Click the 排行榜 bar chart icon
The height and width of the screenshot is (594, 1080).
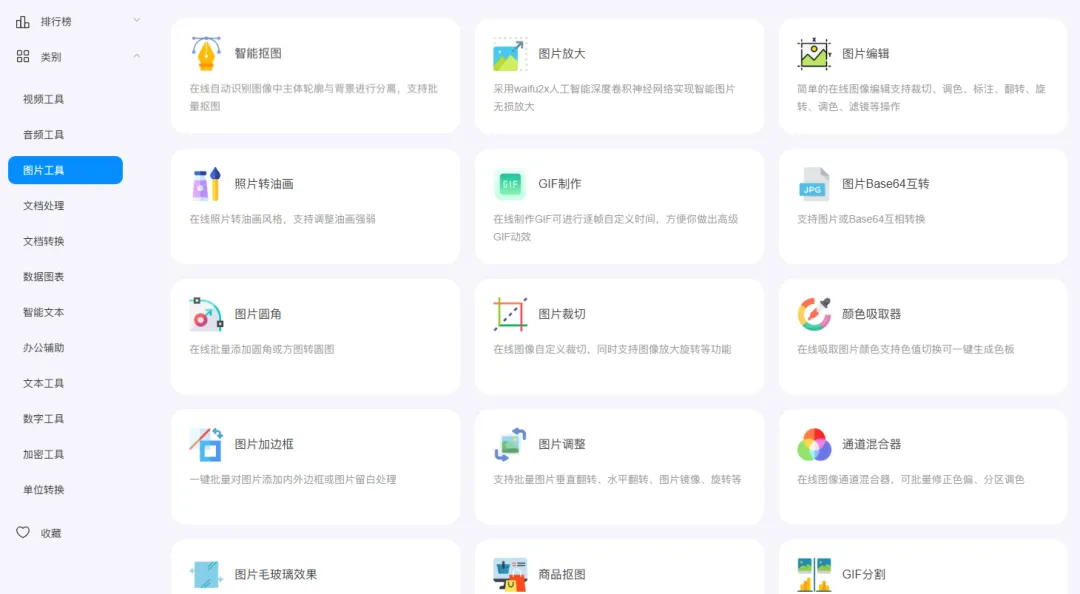(x=23, y=22)
